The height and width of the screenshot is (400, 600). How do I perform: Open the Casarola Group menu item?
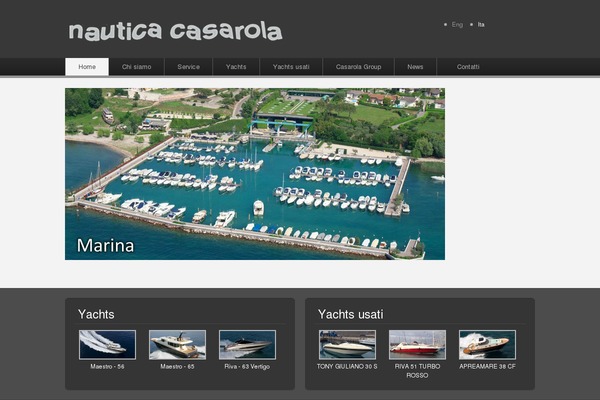[x=358, y=67]
